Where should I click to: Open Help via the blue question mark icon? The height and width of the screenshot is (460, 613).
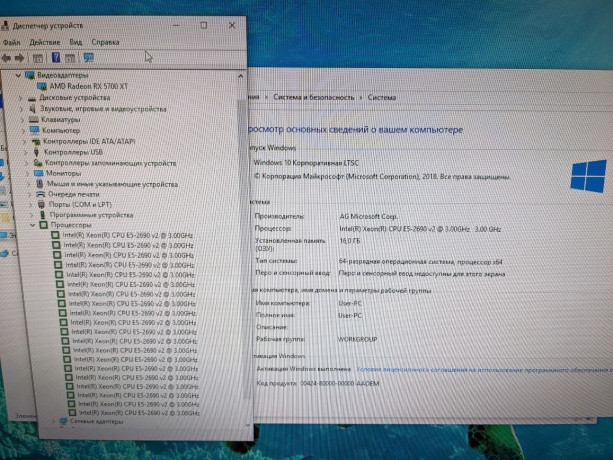56,58
